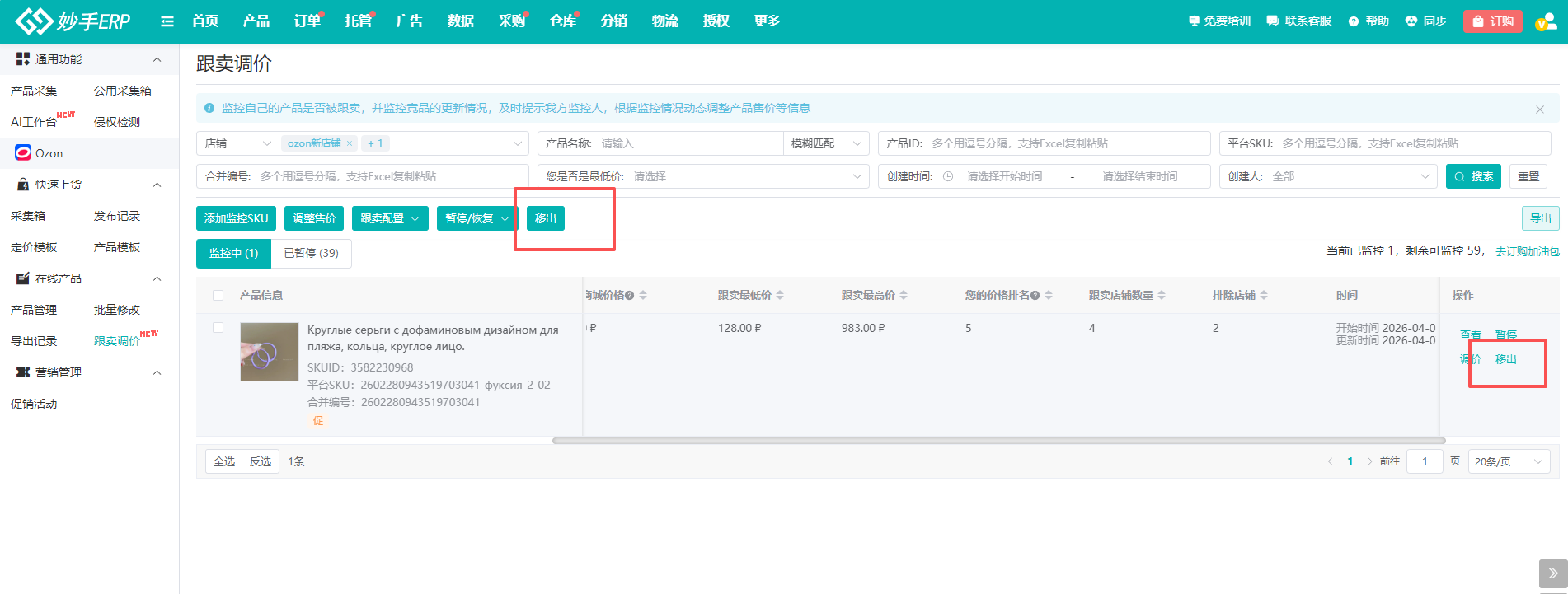Open the 订单 top menu
Screen dimensions: 1568x594
[307, 21]
